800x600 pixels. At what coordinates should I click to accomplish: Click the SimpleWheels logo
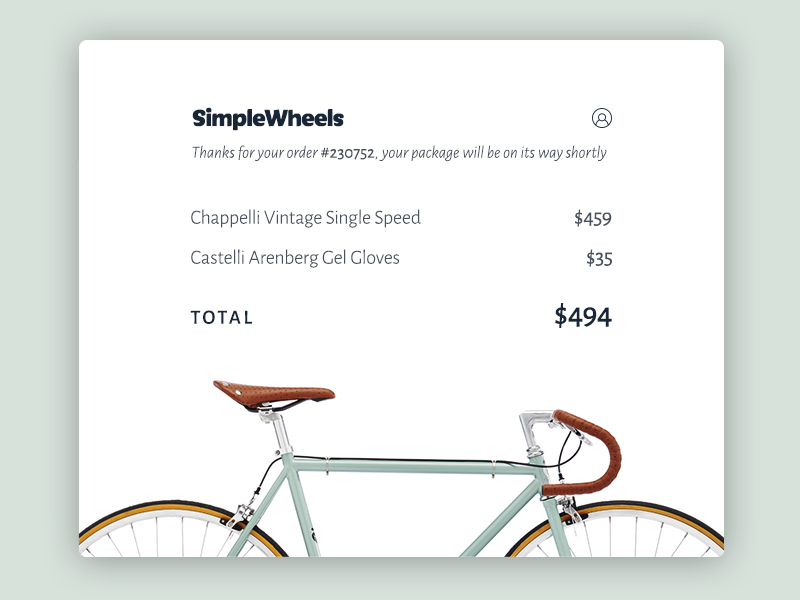coord(268,119)
